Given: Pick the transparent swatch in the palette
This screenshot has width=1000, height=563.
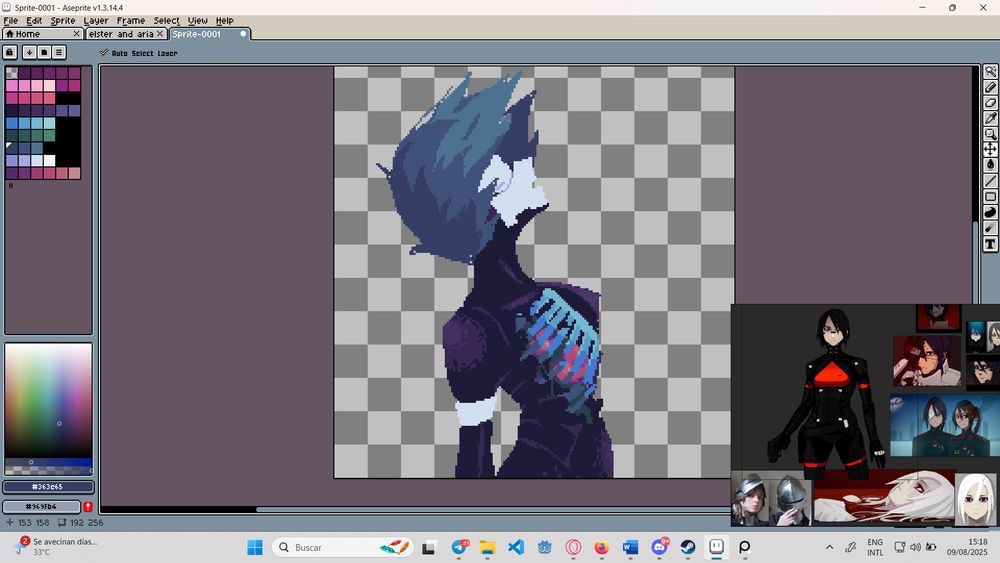Looking at the screenshot, I should click(x=11, y=73).
